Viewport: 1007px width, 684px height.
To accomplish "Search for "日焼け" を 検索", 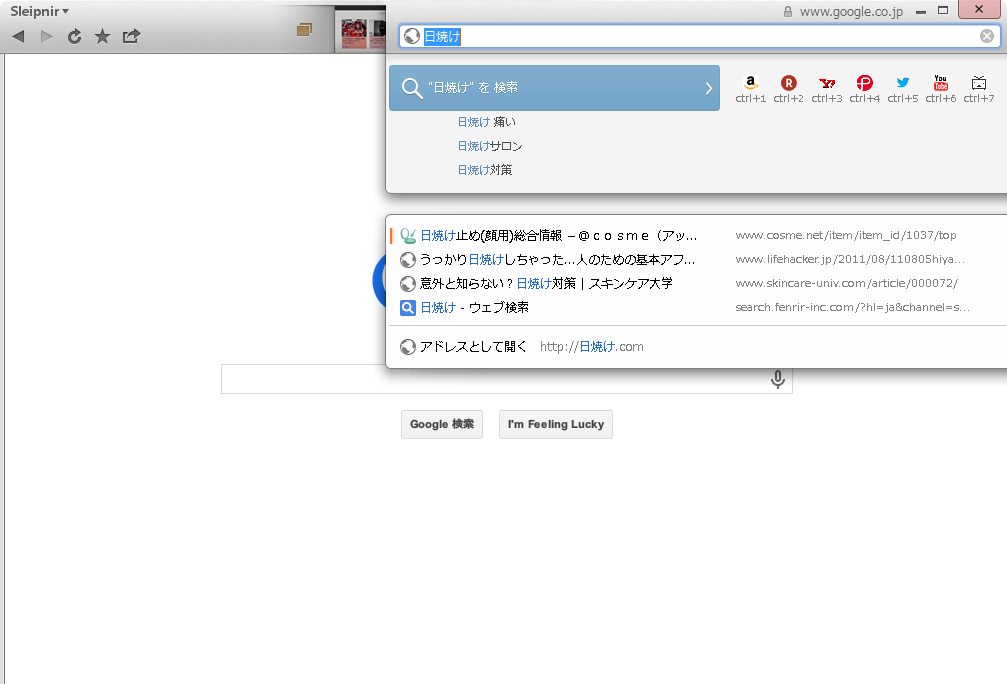I will pyautogui.click(x=554, y=88).
